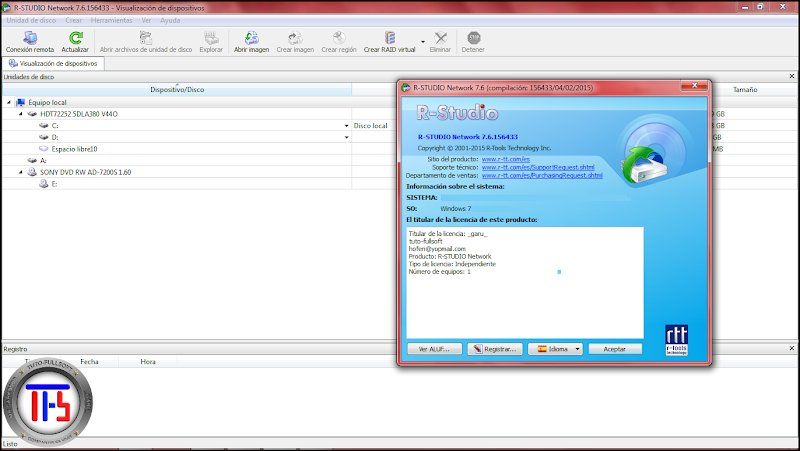Select the R-STUDIO Network 7.6.156433 version text
800x451 pixels.
468,137
